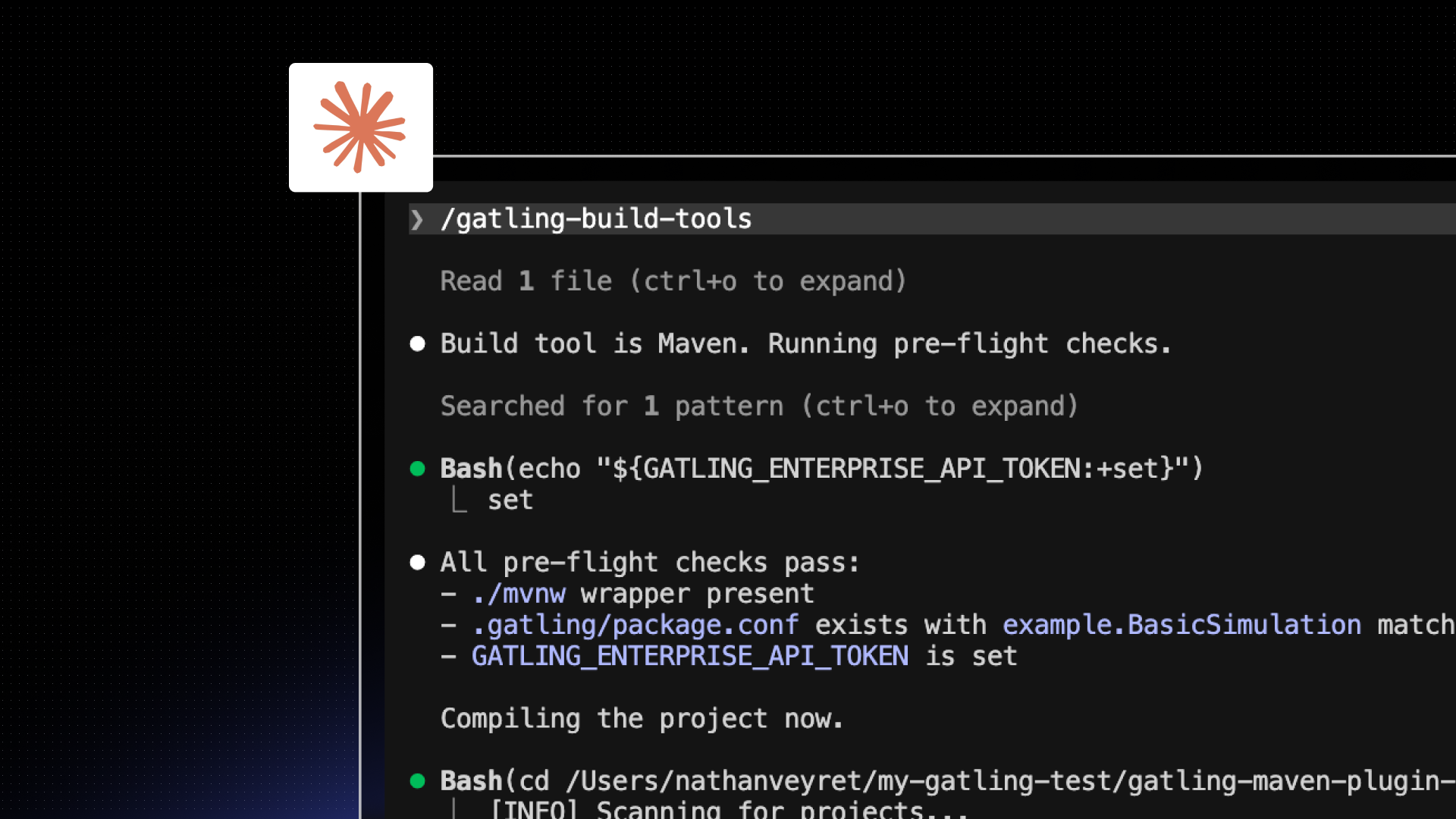Viewport: 1456px width, 819px height.
Task: Click the orange Claude starburst logo
Action: (x=360, y=127)
